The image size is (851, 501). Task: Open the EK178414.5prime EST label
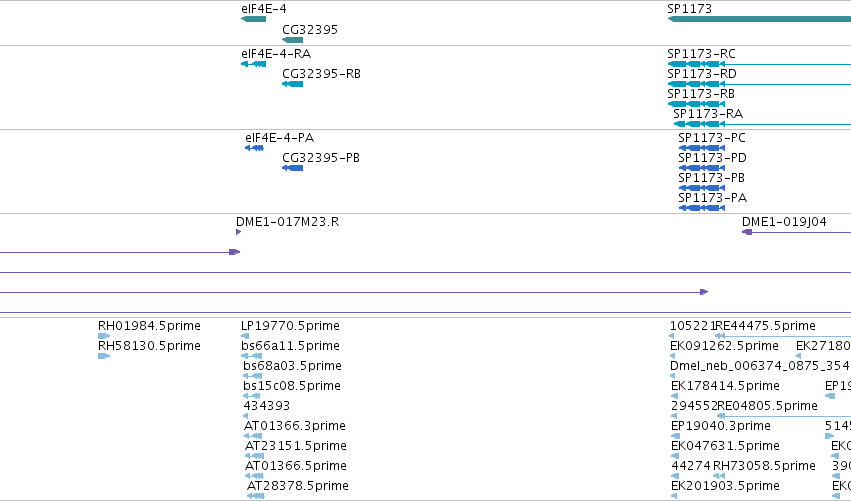[x=726, y=386]
